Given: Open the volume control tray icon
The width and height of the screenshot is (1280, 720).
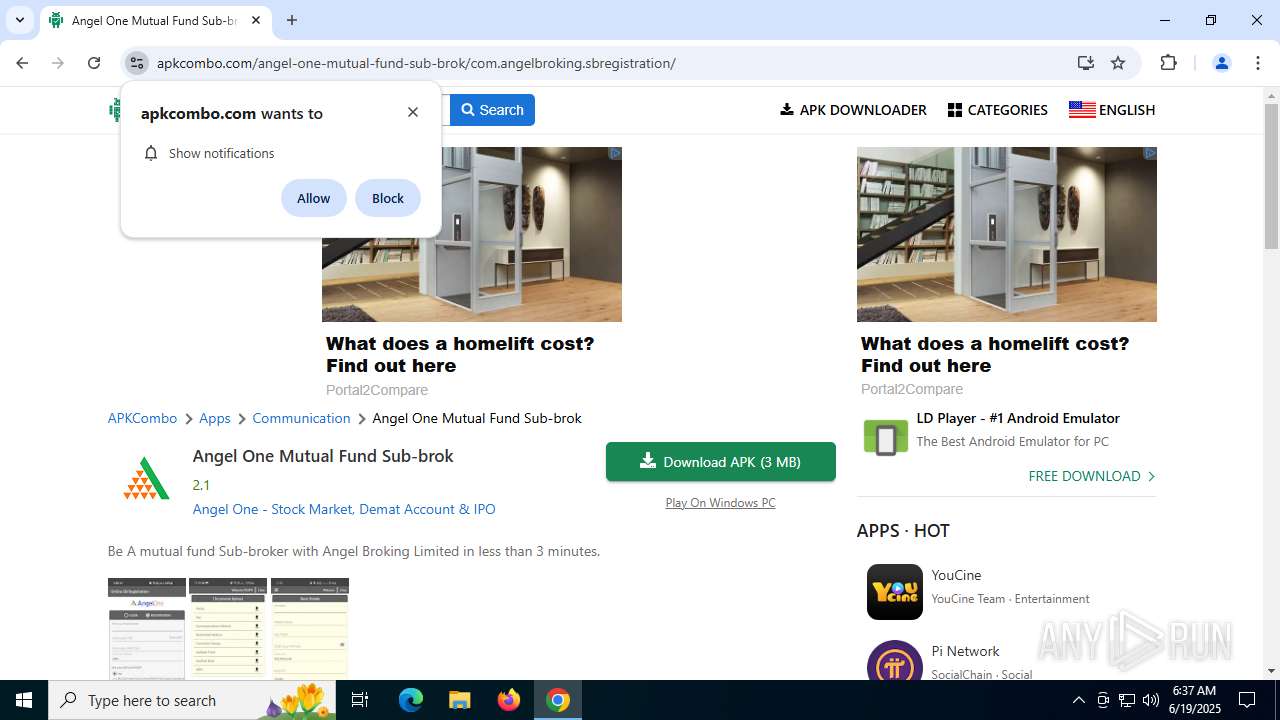Looking at the screenshot, I should pyautogui.click(x=1151, y=700).
